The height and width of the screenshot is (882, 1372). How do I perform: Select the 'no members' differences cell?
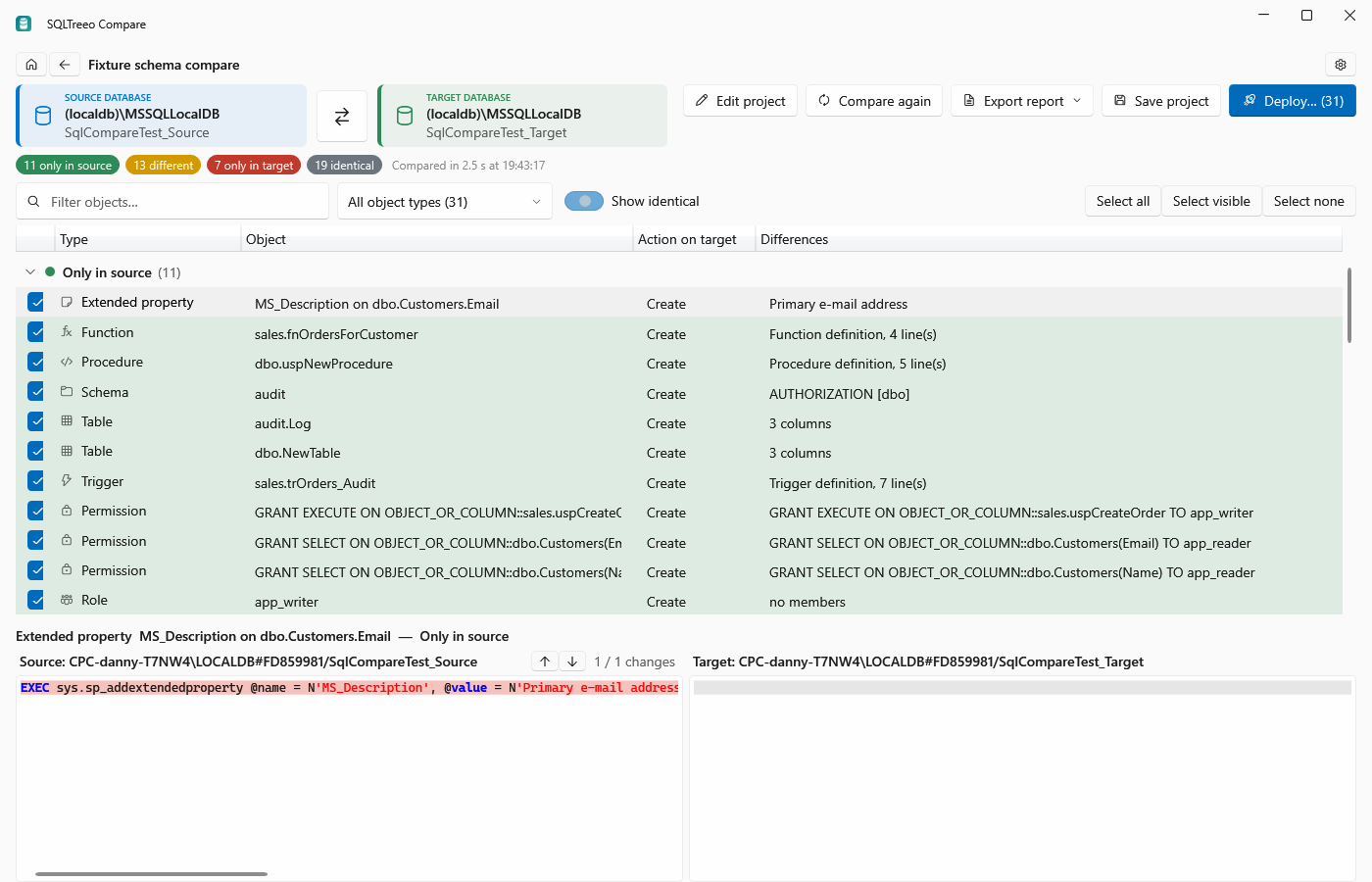click(808, 602)
